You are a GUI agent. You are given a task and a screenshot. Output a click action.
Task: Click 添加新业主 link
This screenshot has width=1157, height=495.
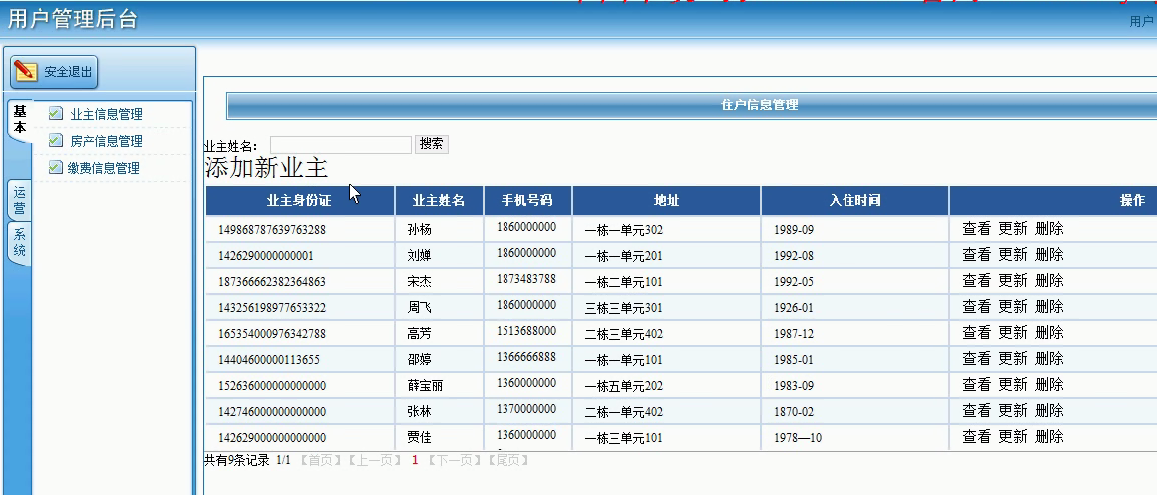266,168
